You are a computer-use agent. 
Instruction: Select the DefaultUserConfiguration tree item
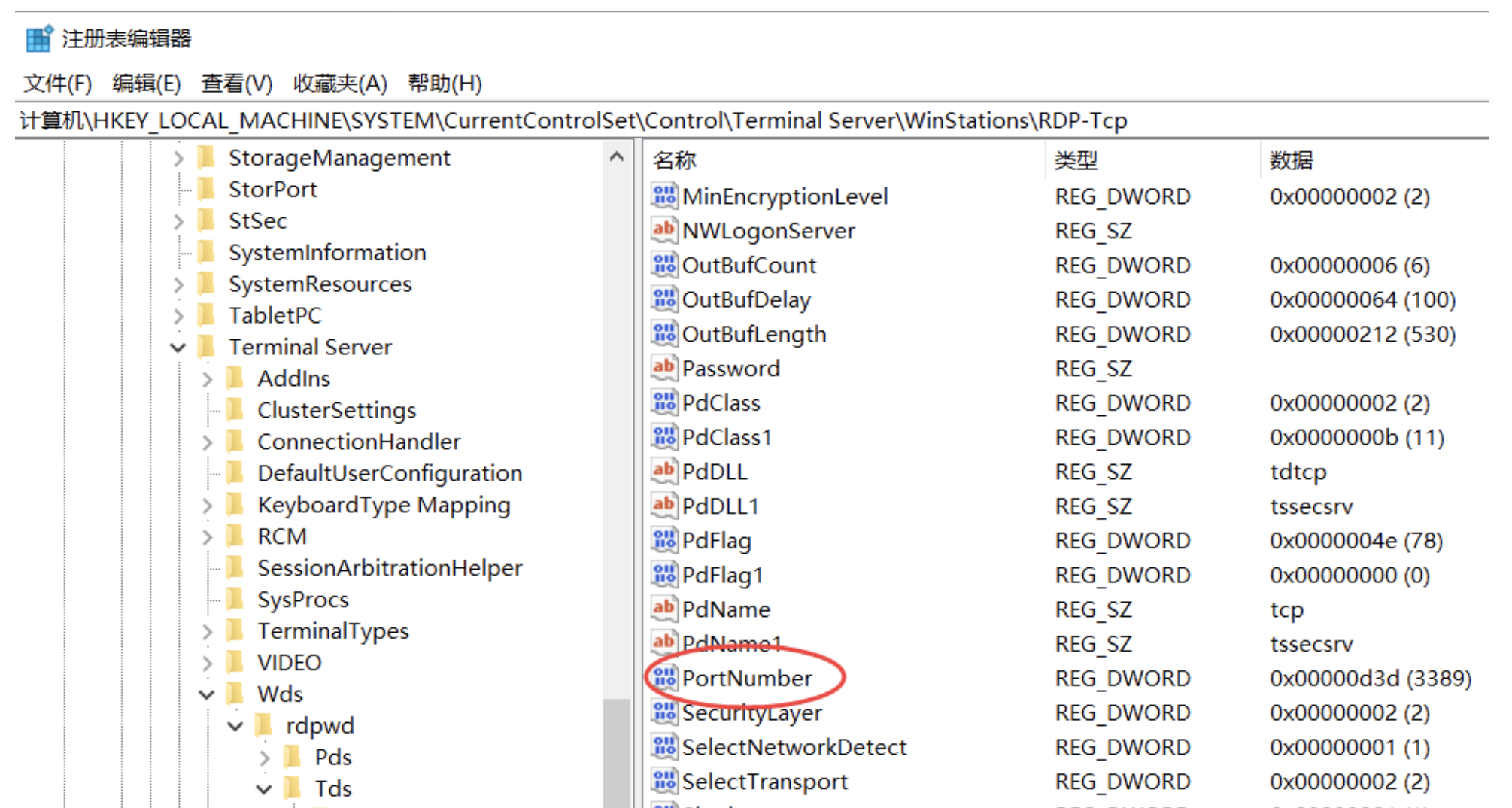pyautogui.click(x=390, y=473)
